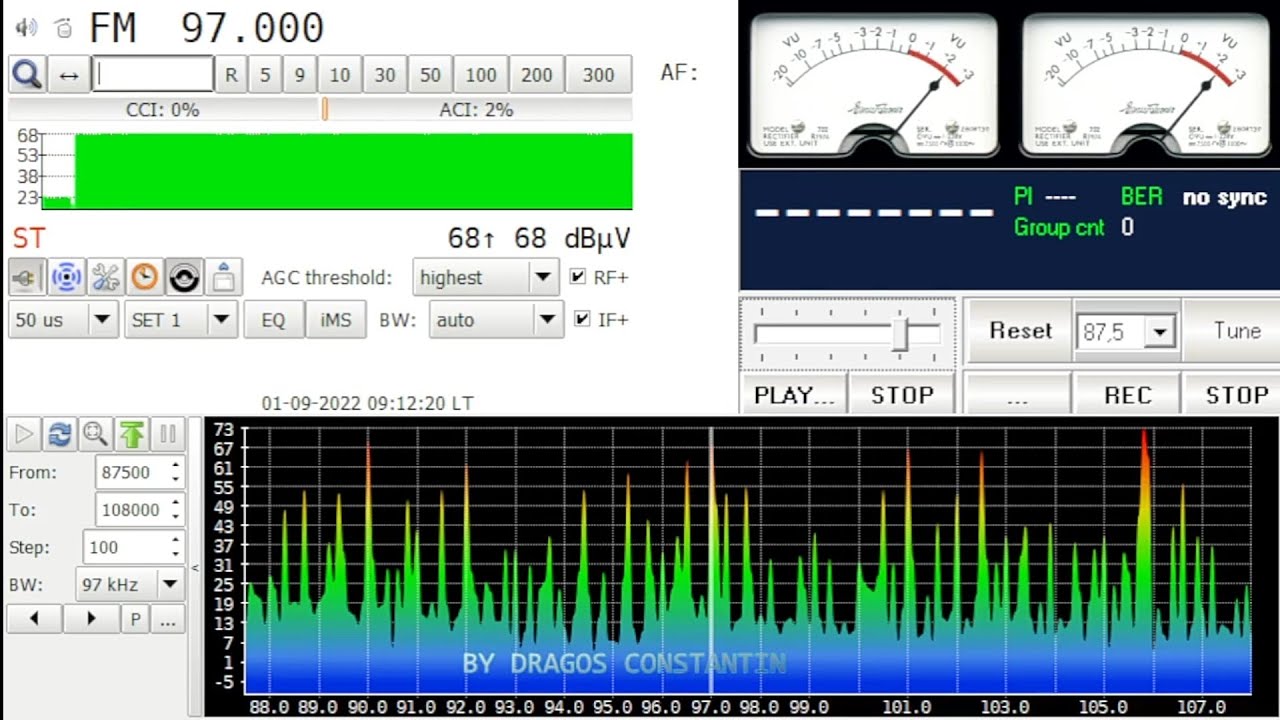This screenshot has width=1280, height=720.
Task: Open the SET 1 dropdown
Action: [x=179, y=320]
